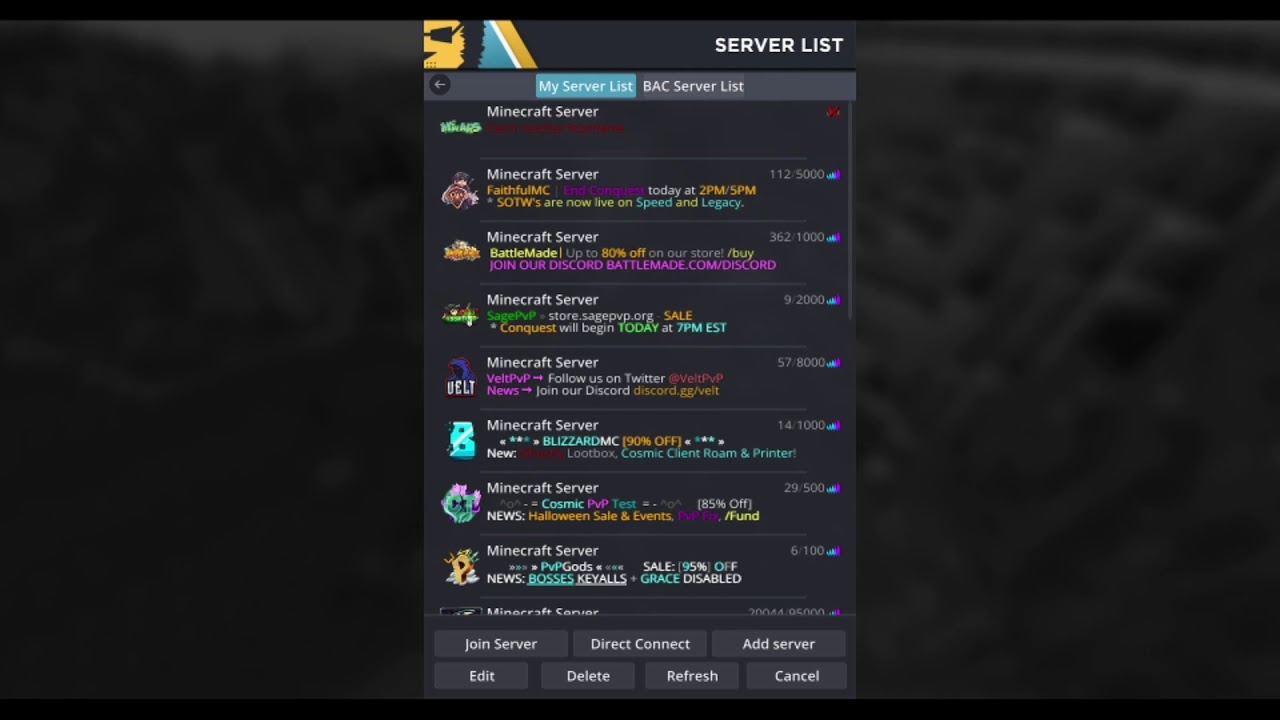The width and height of the screenshot is (1280, 720).
Task: Switch to the My Server List tab
Action: point(585,86)
